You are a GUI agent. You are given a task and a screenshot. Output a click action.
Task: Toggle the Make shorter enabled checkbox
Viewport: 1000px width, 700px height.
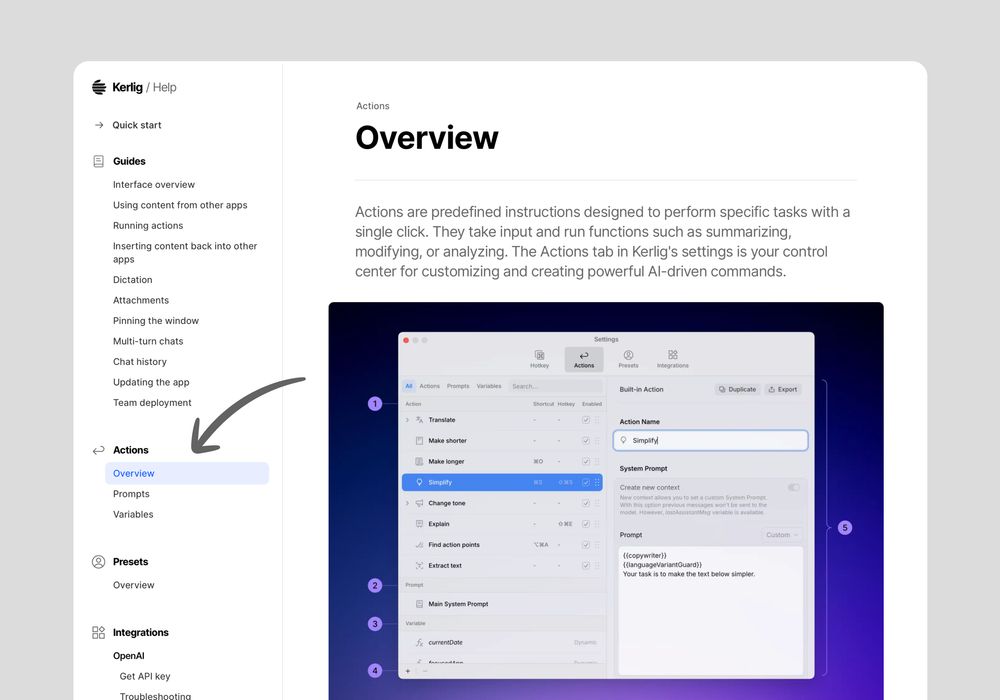(585, 441)
